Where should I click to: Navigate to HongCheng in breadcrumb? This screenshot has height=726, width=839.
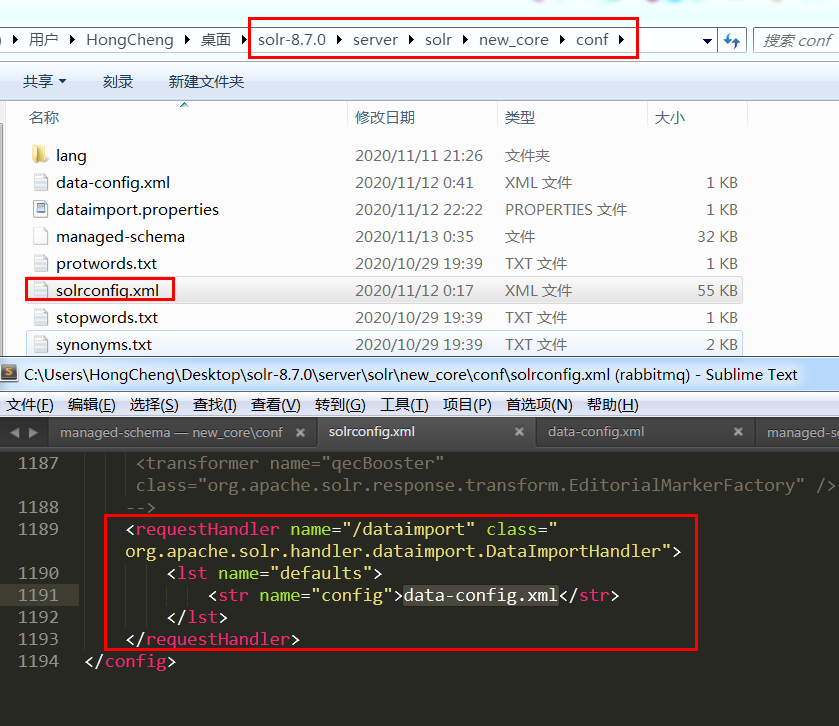pyautogui.click(x=130, y=40)
